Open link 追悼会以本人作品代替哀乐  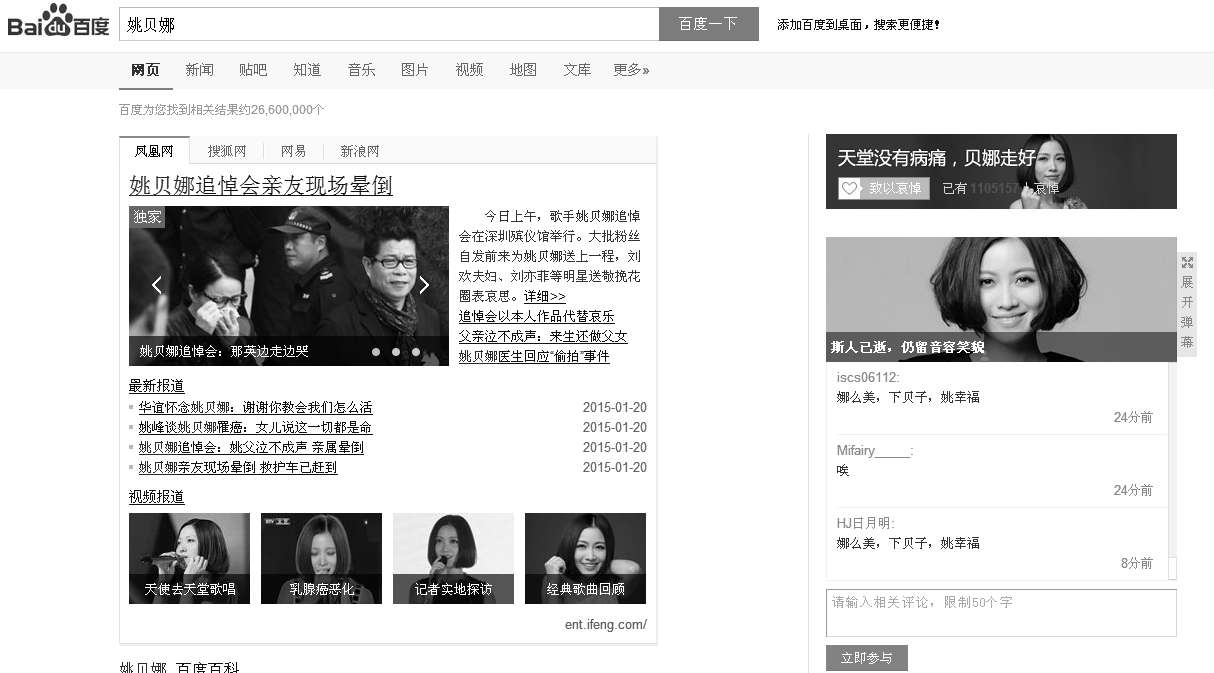[536, 316]
